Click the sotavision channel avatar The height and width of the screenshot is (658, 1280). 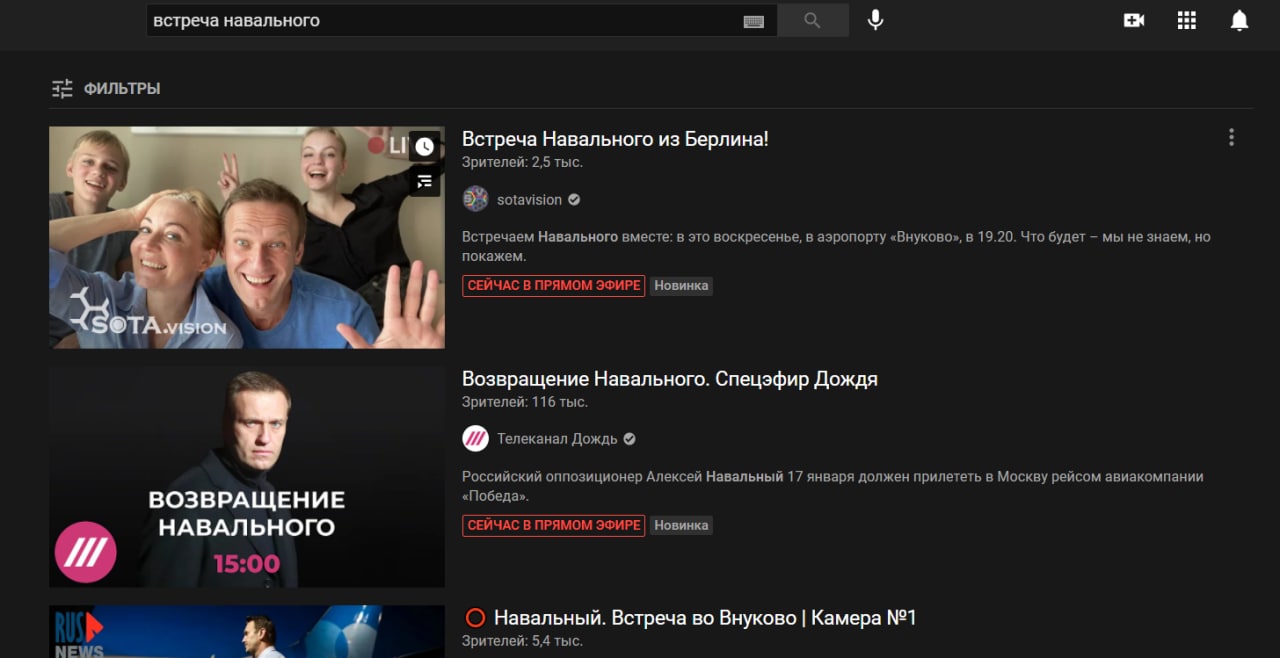point(475,199)
